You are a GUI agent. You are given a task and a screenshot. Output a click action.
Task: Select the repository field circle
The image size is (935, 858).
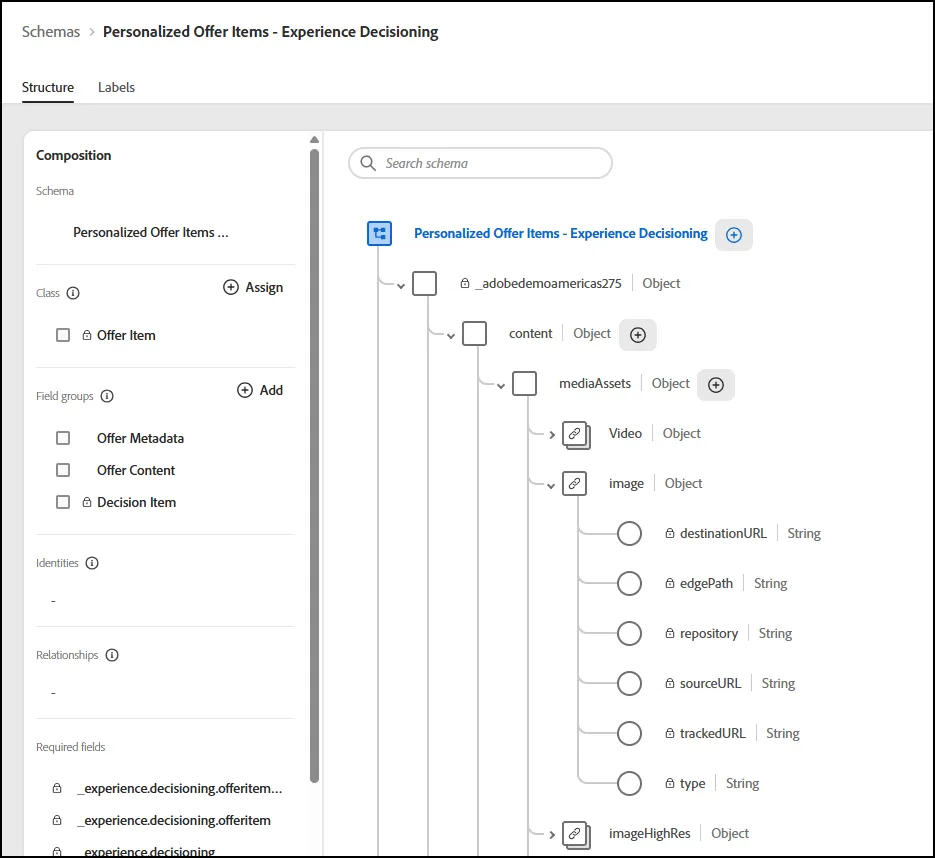(629, 634)
